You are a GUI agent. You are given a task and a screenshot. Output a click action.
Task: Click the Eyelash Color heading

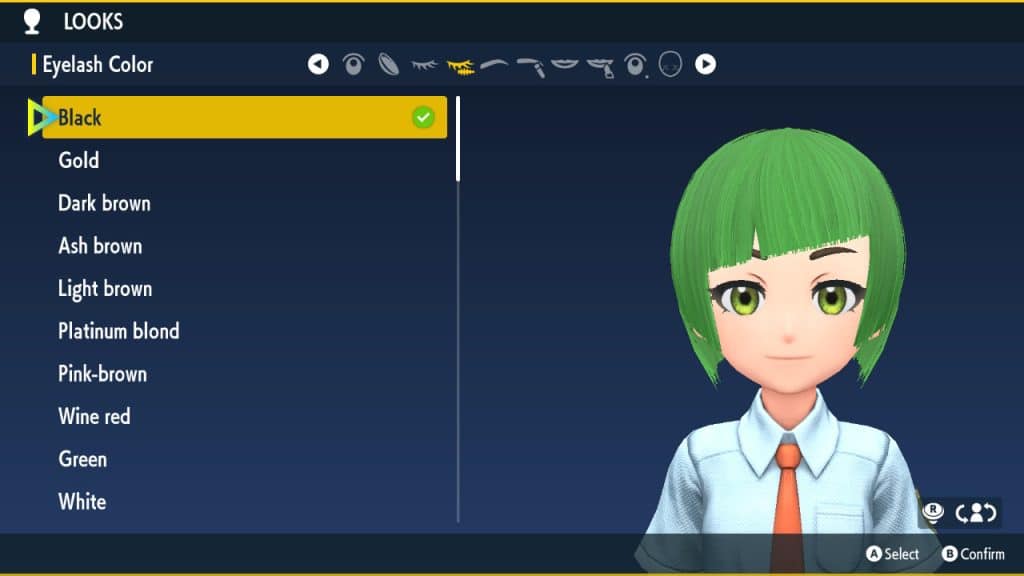[x=97, y=65]
